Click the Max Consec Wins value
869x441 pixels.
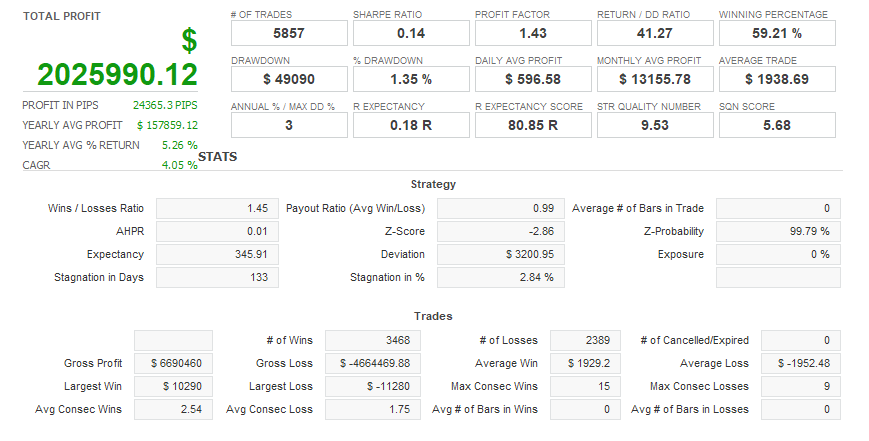(x=586, y=386)
